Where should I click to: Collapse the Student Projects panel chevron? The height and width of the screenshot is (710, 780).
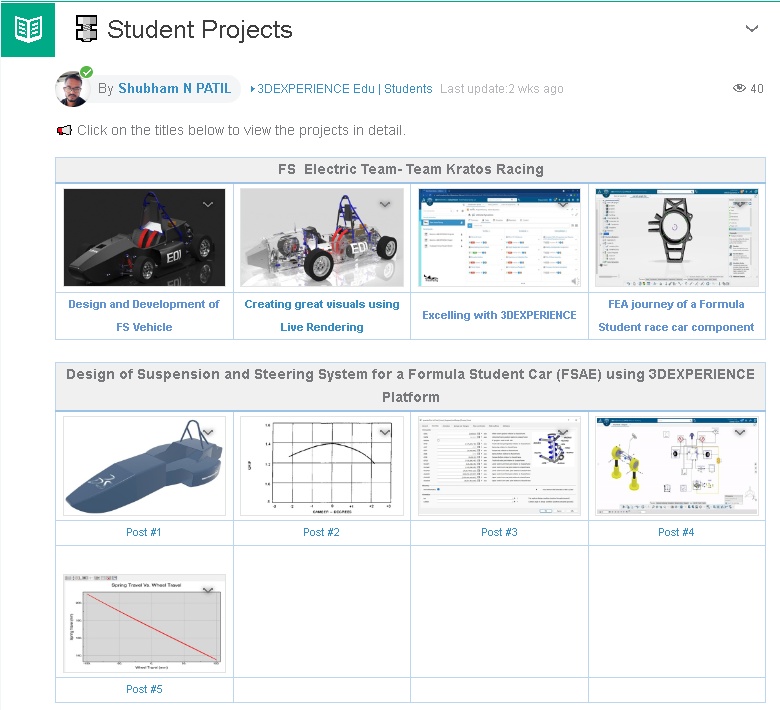click(x=752, y=29)
